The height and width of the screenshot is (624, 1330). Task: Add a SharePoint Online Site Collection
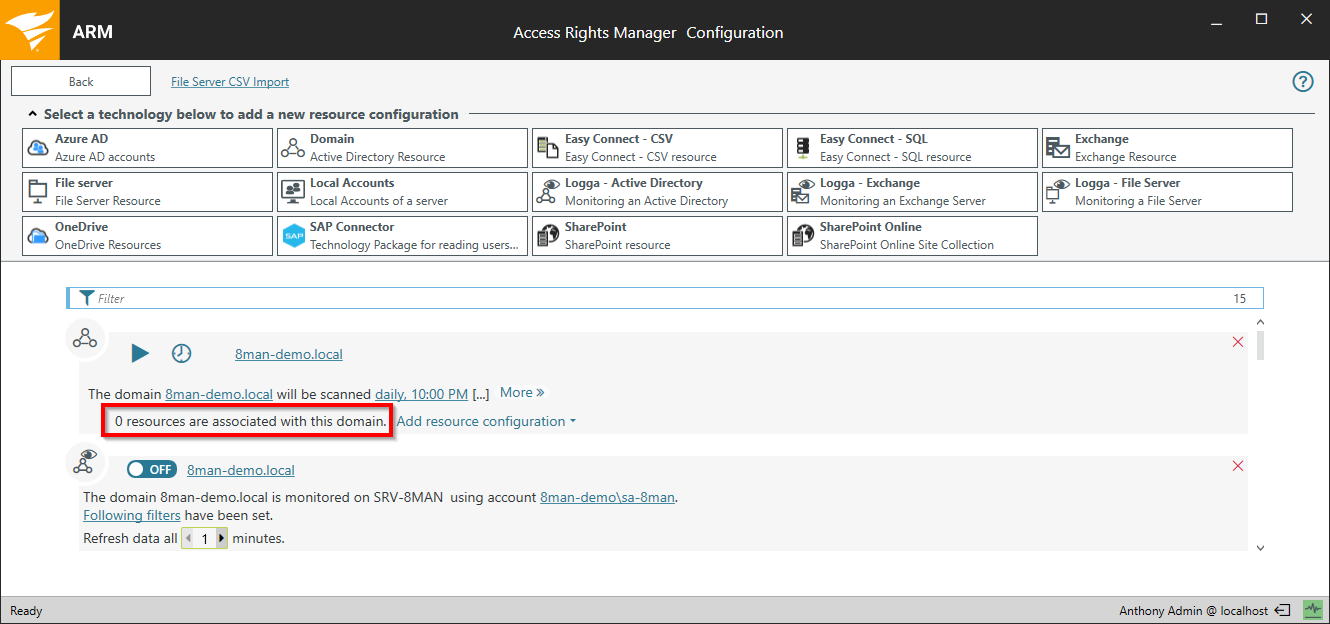tap(912, 236)
